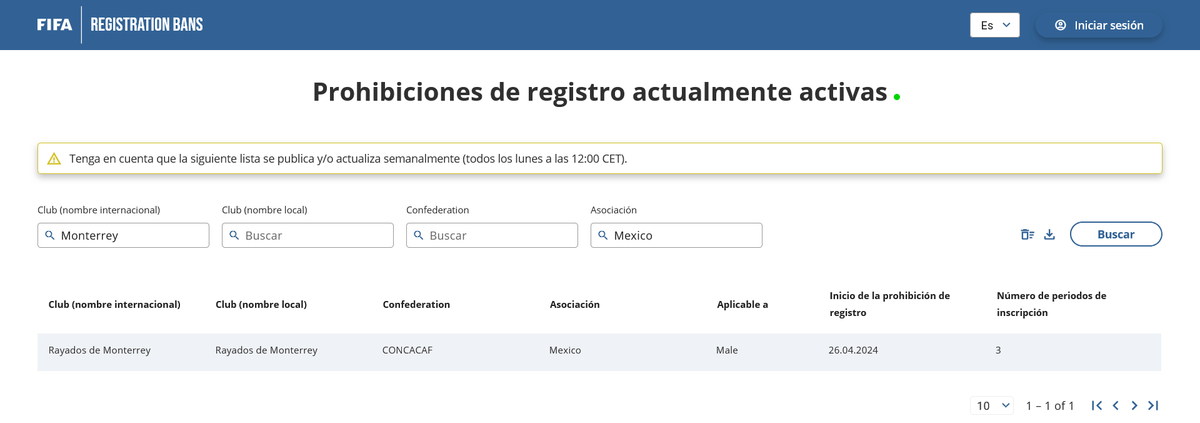Click the Buscar button
1200x423 pixels.
click(1116, 234)
